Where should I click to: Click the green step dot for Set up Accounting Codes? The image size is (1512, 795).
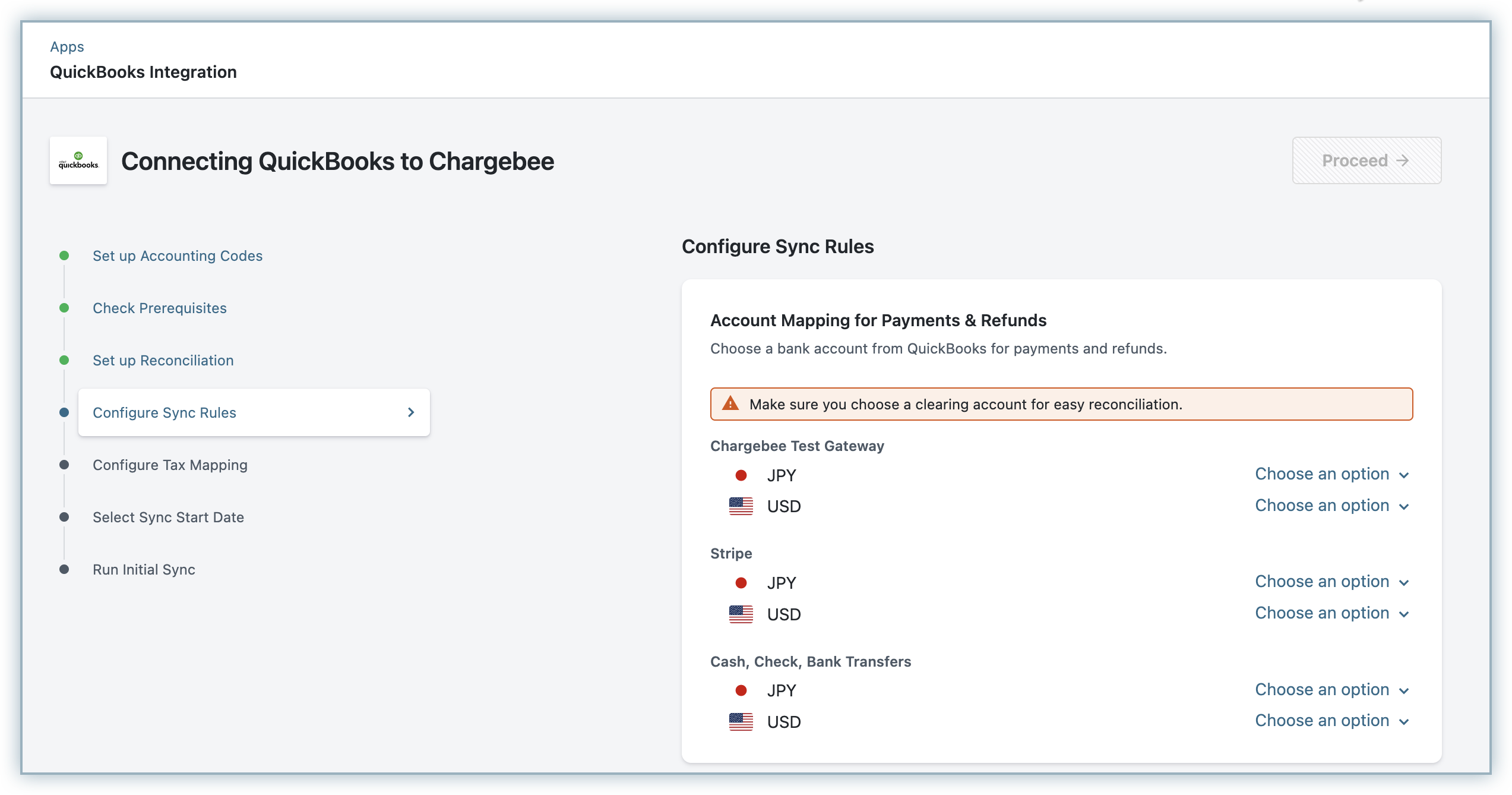coord(64,255)
